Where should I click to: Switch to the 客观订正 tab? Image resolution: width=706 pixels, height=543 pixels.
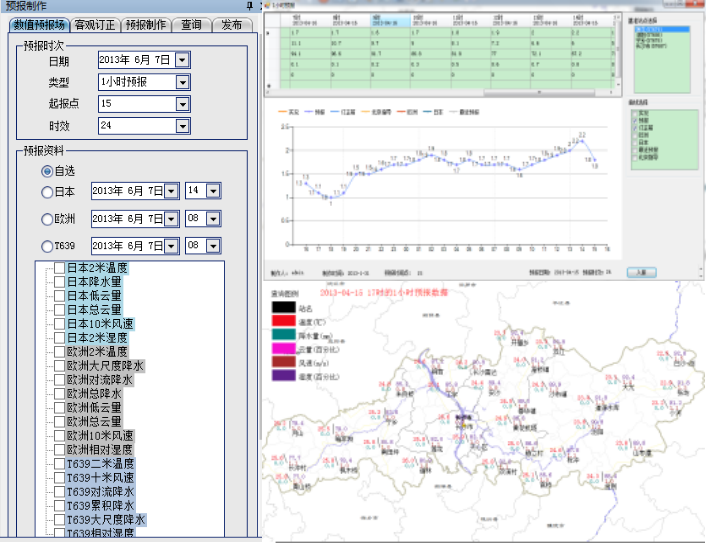pyautogui.click(x=93, y=25)
